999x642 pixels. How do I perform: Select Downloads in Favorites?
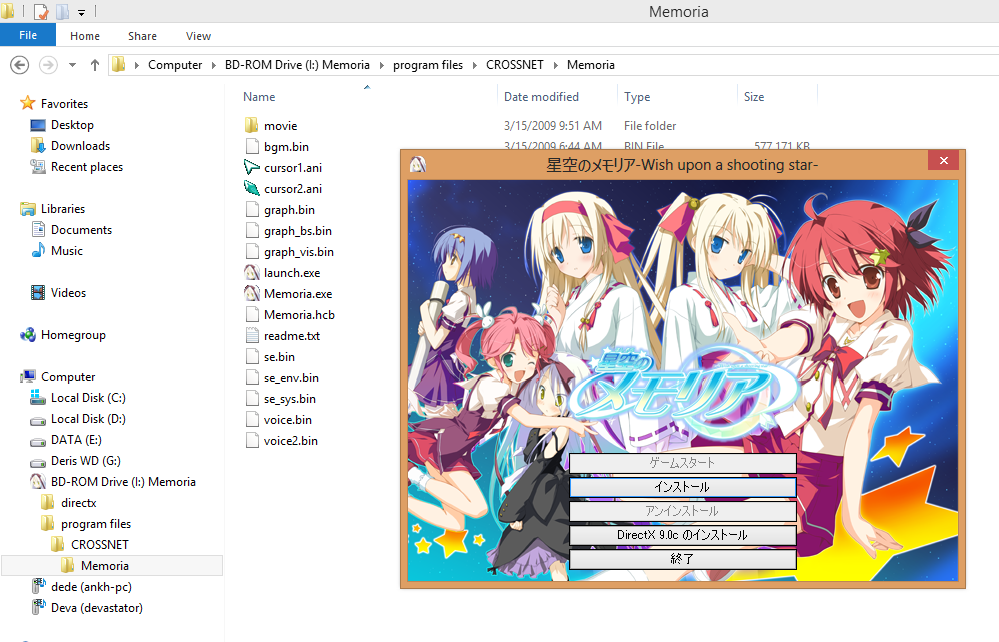[80, 146]
